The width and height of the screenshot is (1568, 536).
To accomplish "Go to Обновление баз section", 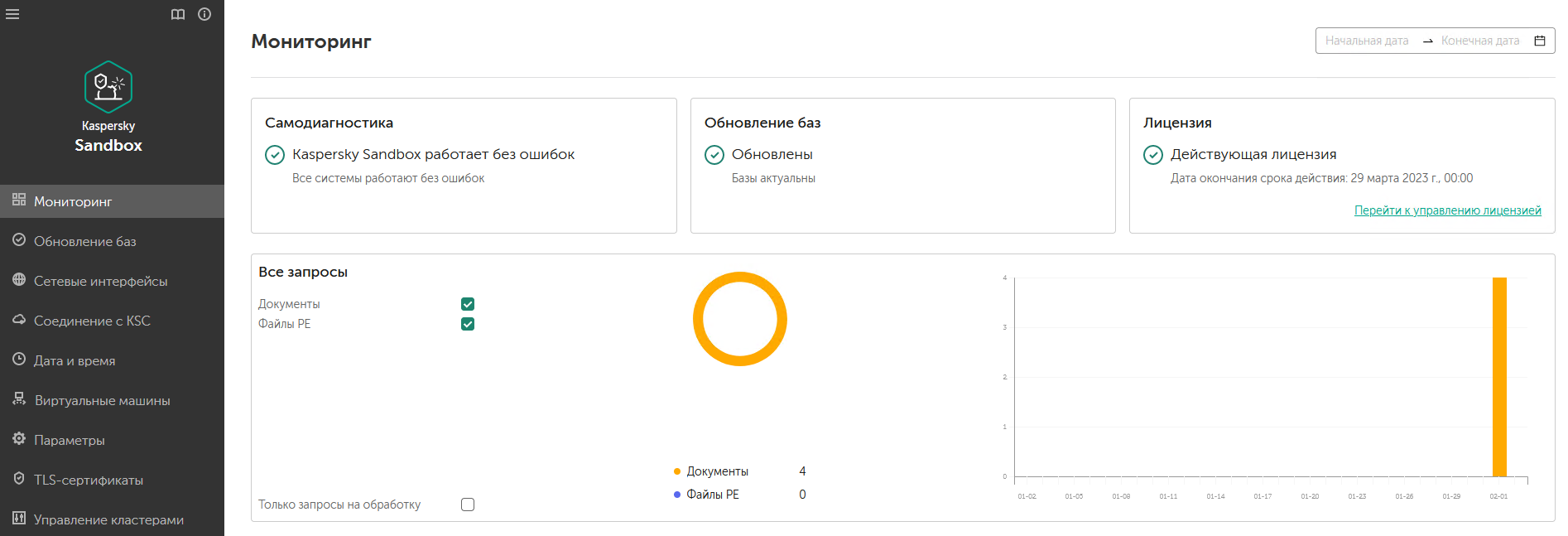I will click(x=84, y=241).
